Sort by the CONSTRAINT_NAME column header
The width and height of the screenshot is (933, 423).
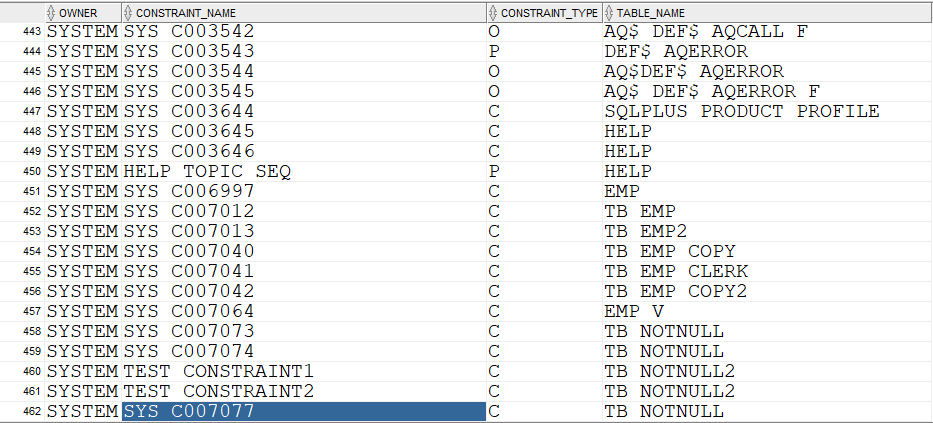[304, 12]
